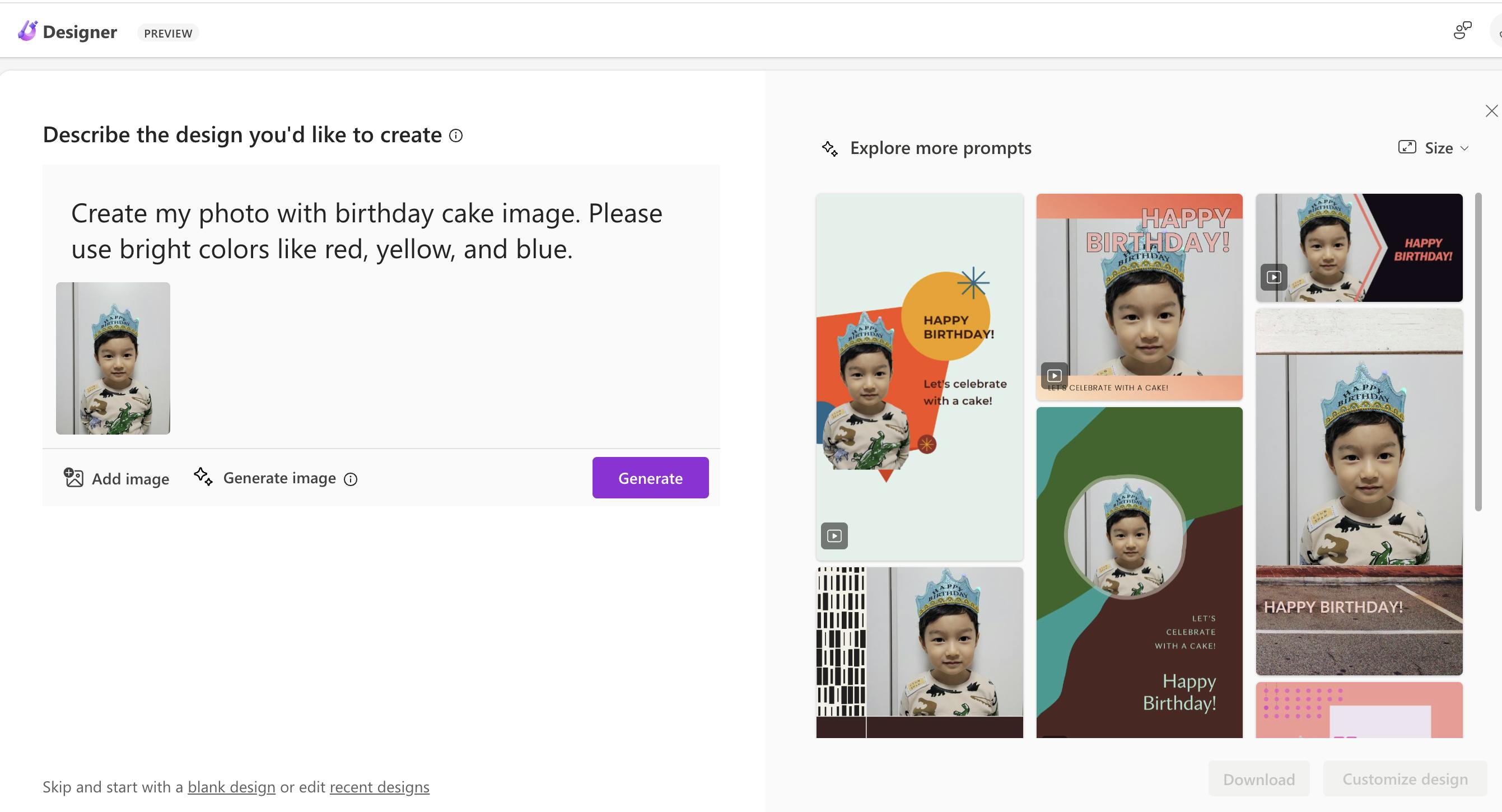Viewport: 1502px width, 812px height.
Task: Open the blank design link
Action: pos(231,787)
